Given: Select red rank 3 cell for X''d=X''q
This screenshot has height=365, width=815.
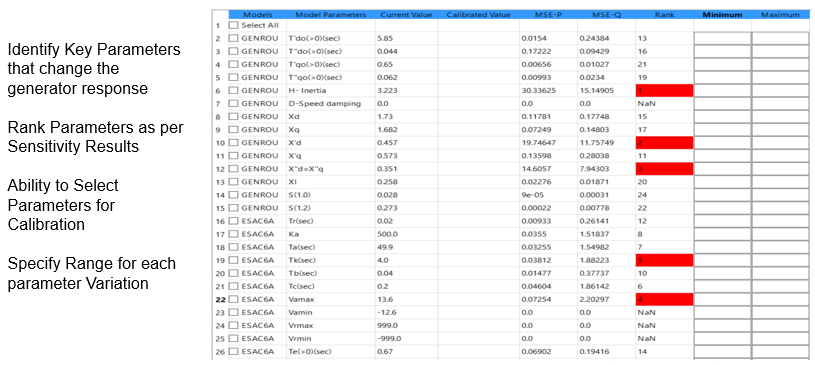Looking at the screenshot, I should click(664, 168).
